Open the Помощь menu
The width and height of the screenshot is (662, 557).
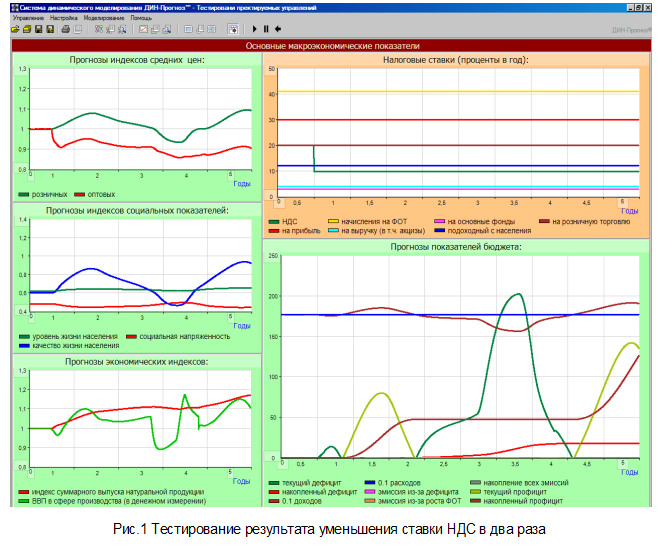point(141,18)
